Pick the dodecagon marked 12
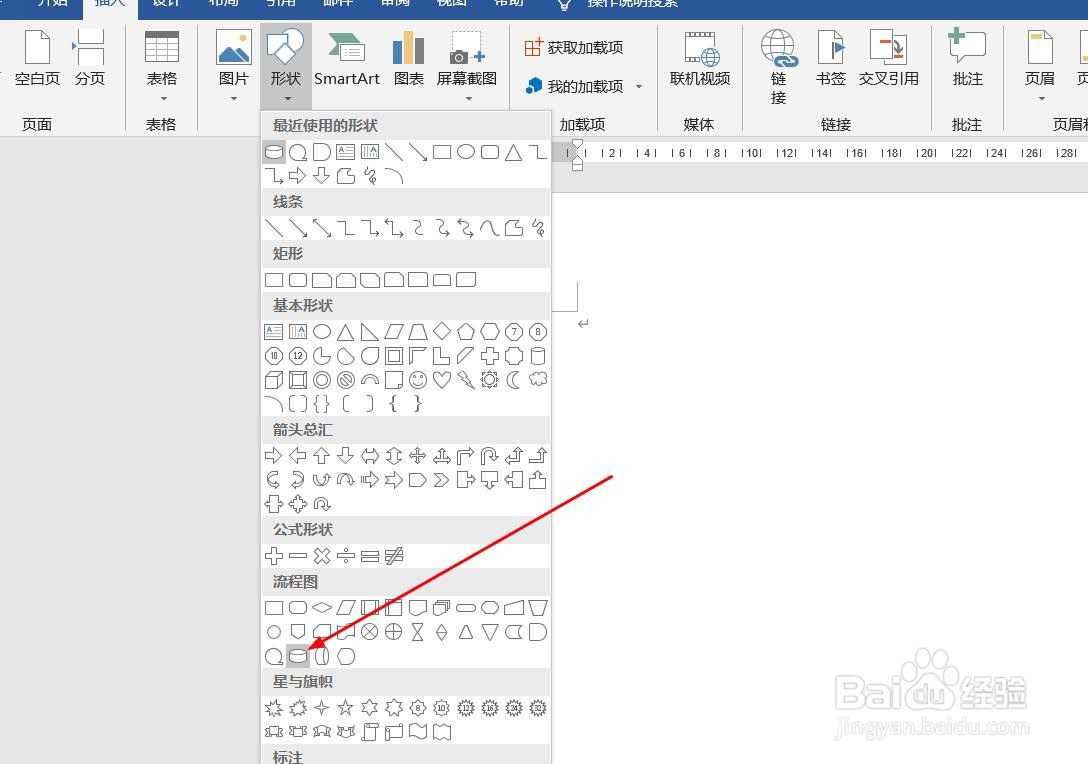The image size is (1088, 764). 298,356
